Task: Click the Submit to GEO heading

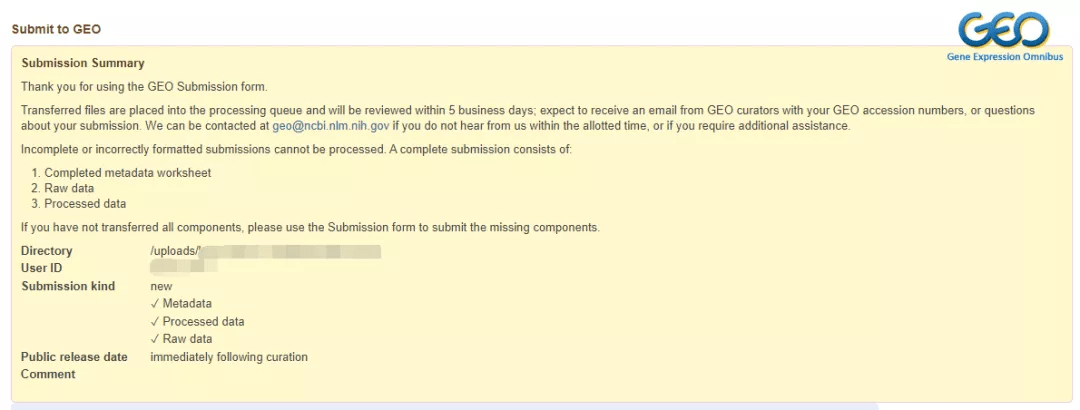Action: click(56, 30)
